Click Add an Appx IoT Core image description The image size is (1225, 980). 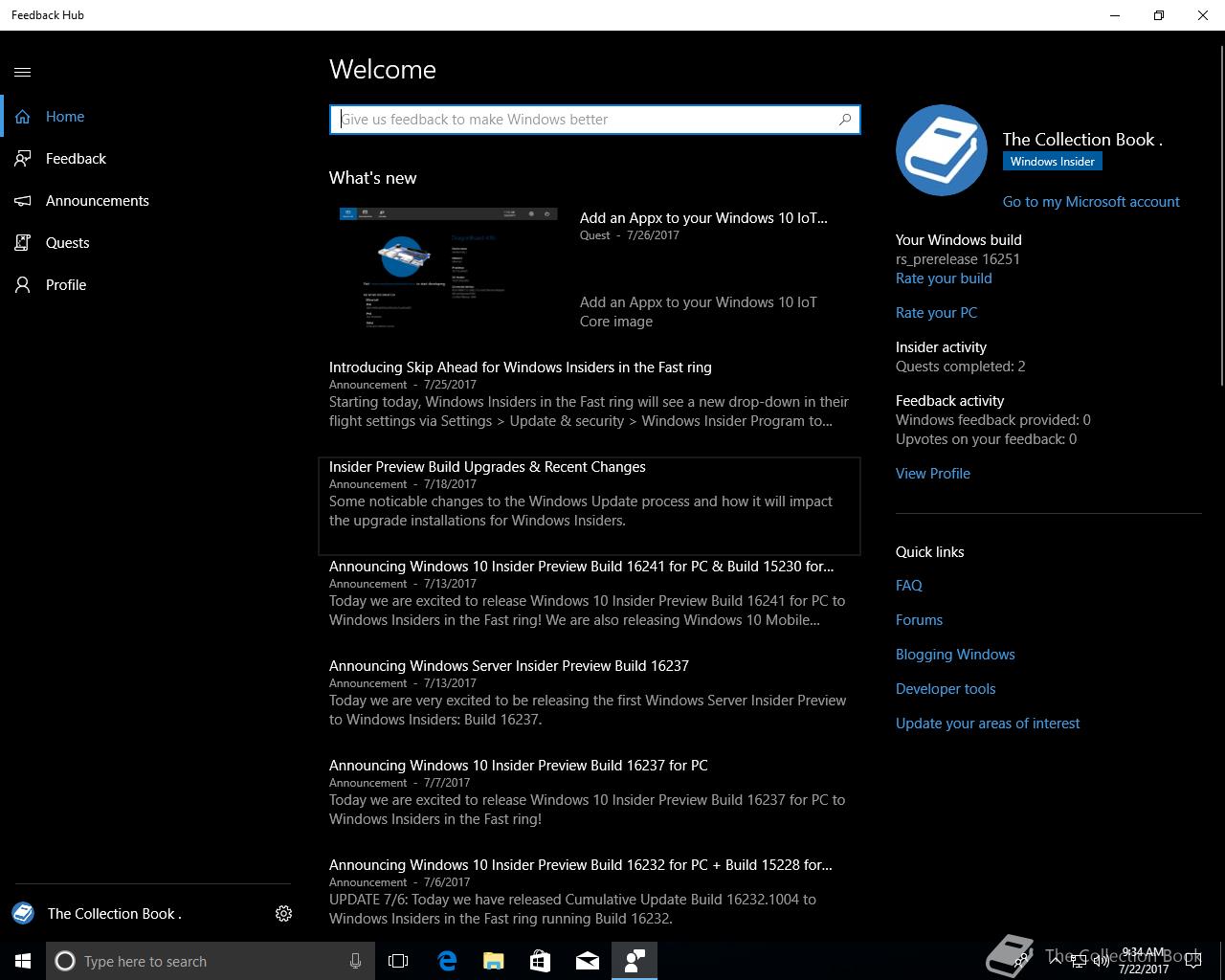[699, 312]
